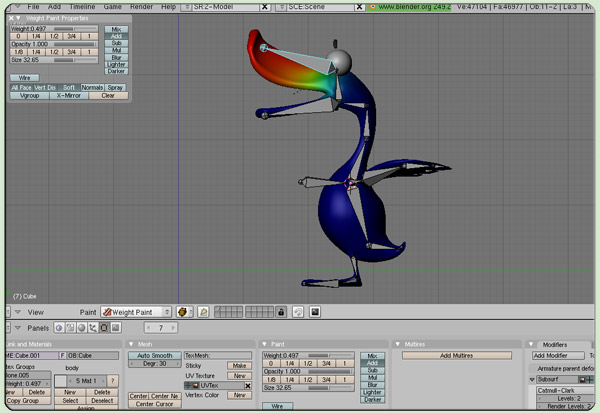Select the Blur mode in floating panel
The width and height of the screenshot is (600, 413).
116,57
